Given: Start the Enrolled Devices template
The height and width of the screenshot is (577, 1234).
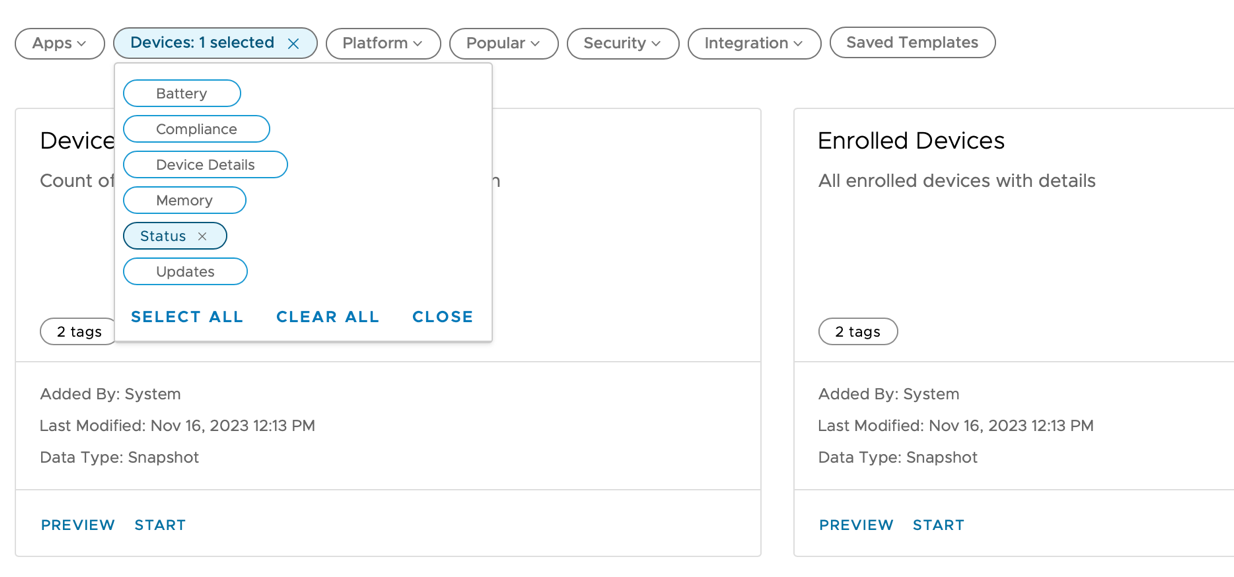Looking at the screenshot, I should [x=938, y=525].
